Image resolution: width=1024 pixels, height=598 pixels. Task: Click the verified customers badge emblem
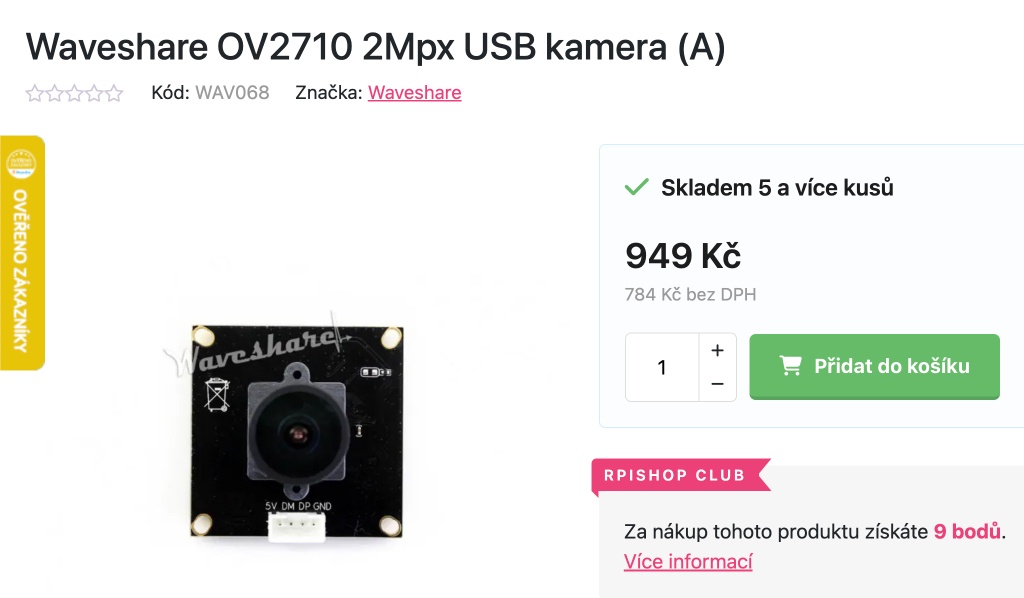pyautogui.click(x=22, y=163)
